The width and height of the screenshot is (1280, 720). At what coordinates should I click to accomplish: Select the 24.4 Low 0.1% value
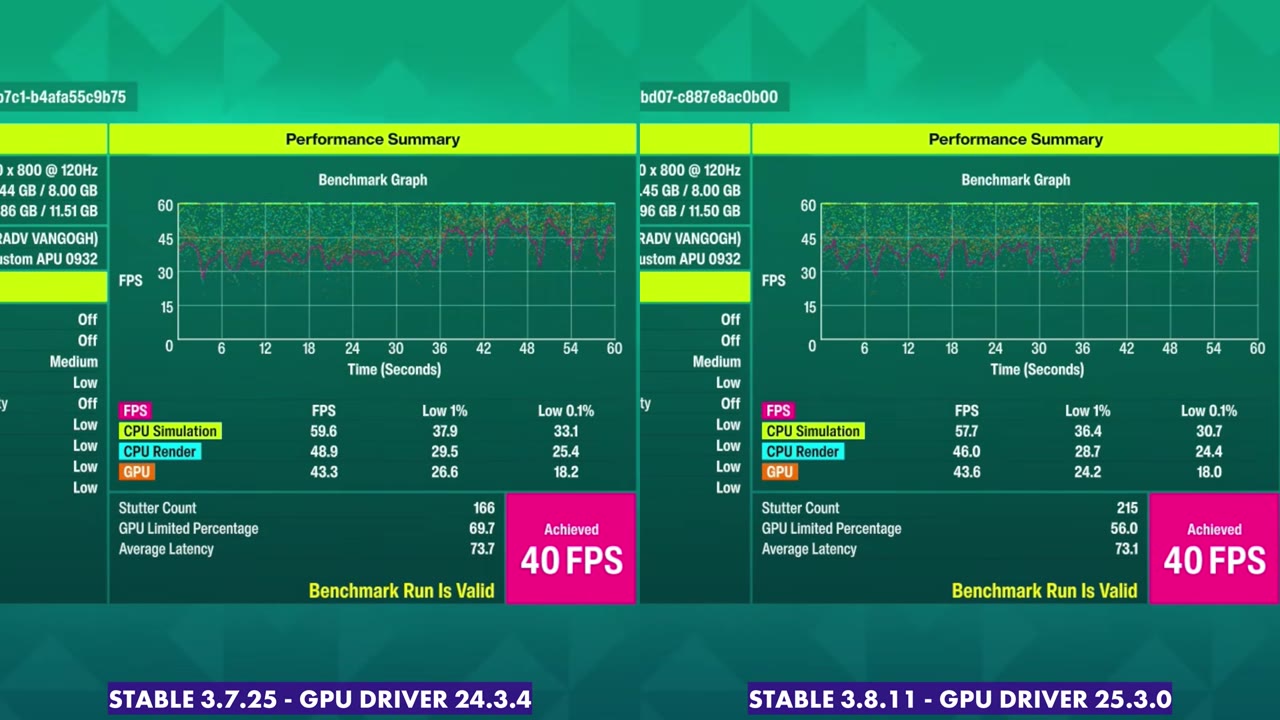coord(1209,452)
